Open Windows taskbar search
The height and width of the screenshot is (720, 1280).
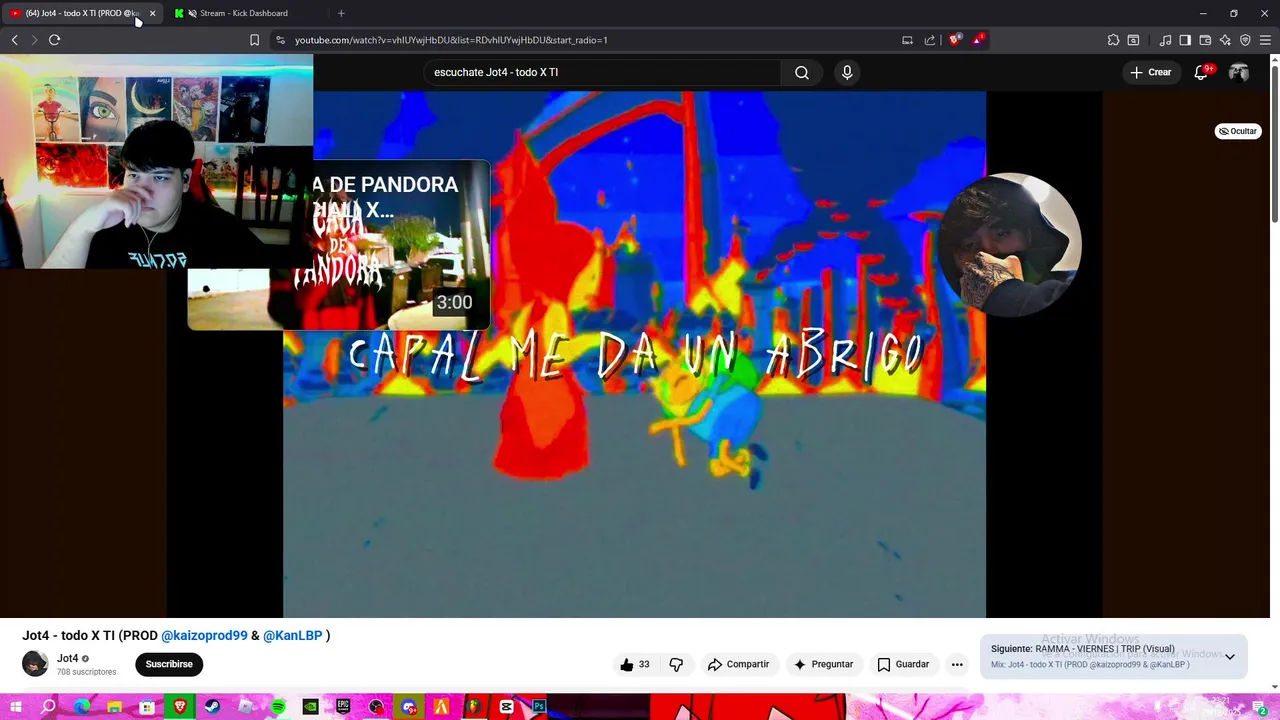coord(48,707)
